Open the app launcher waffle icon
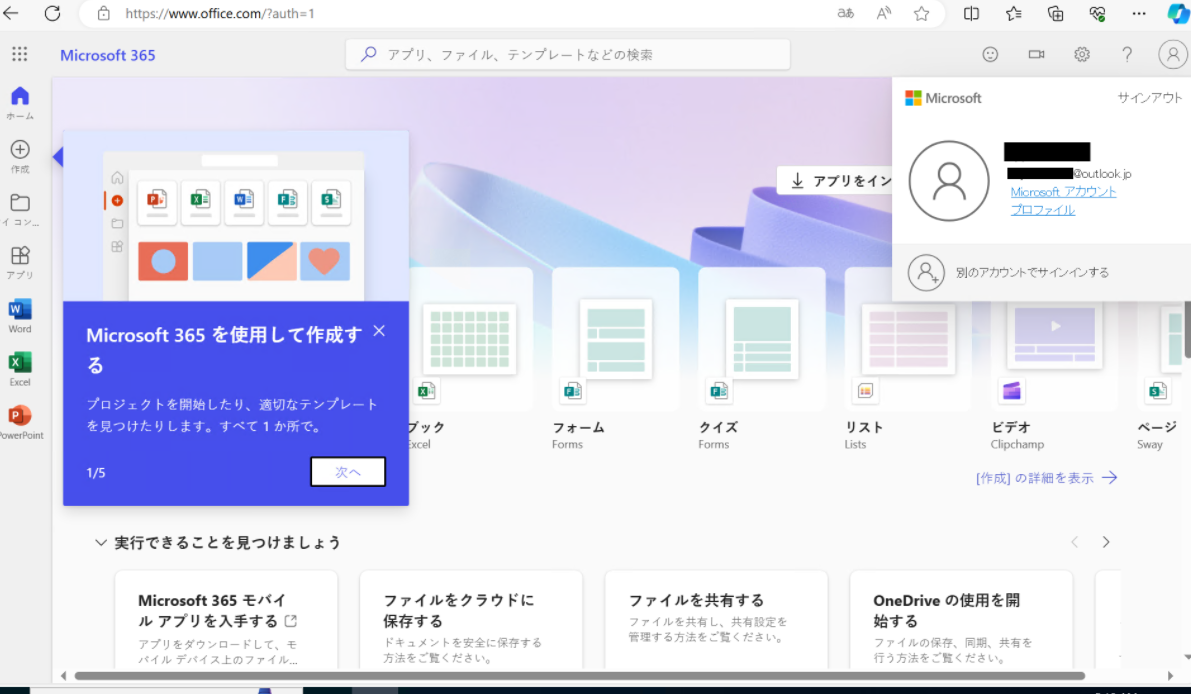The height and width of the screenshot is (694, 1191). point(20,54)
